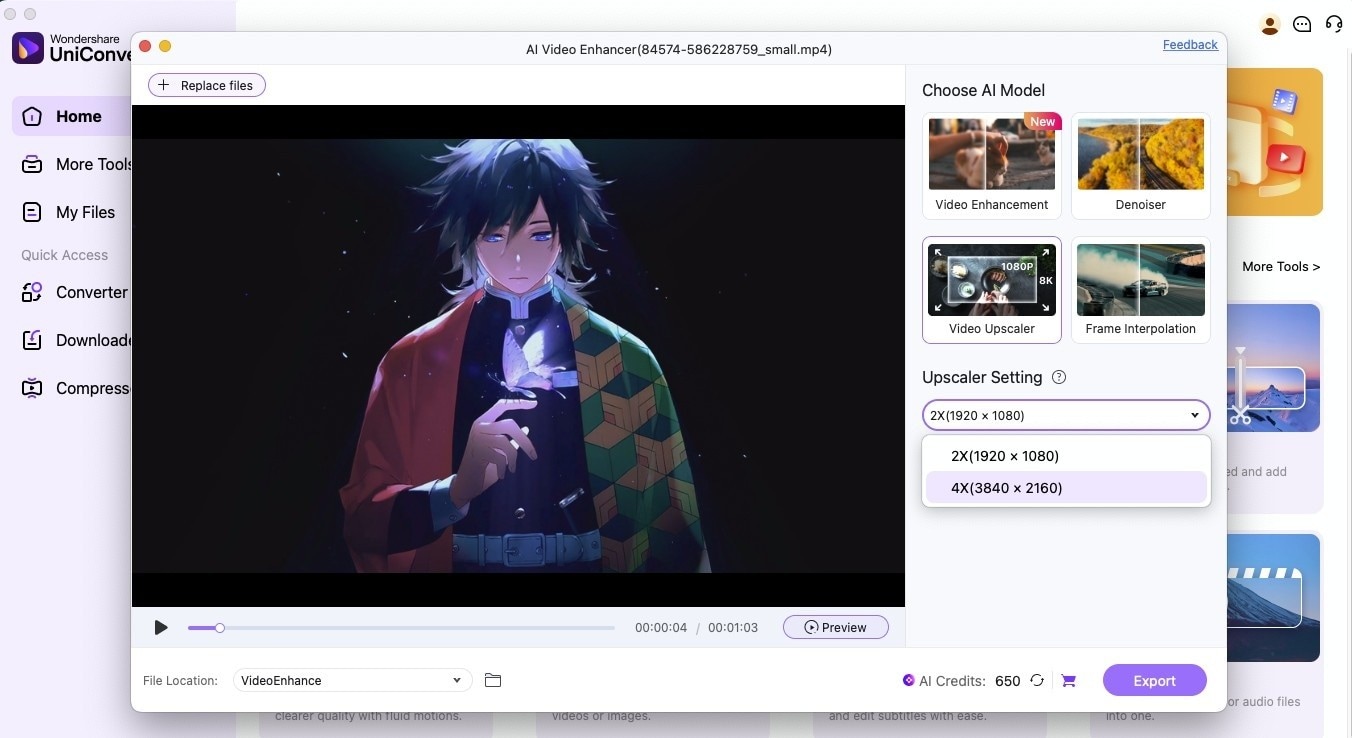Click the Replace files button

coord(207,86)
